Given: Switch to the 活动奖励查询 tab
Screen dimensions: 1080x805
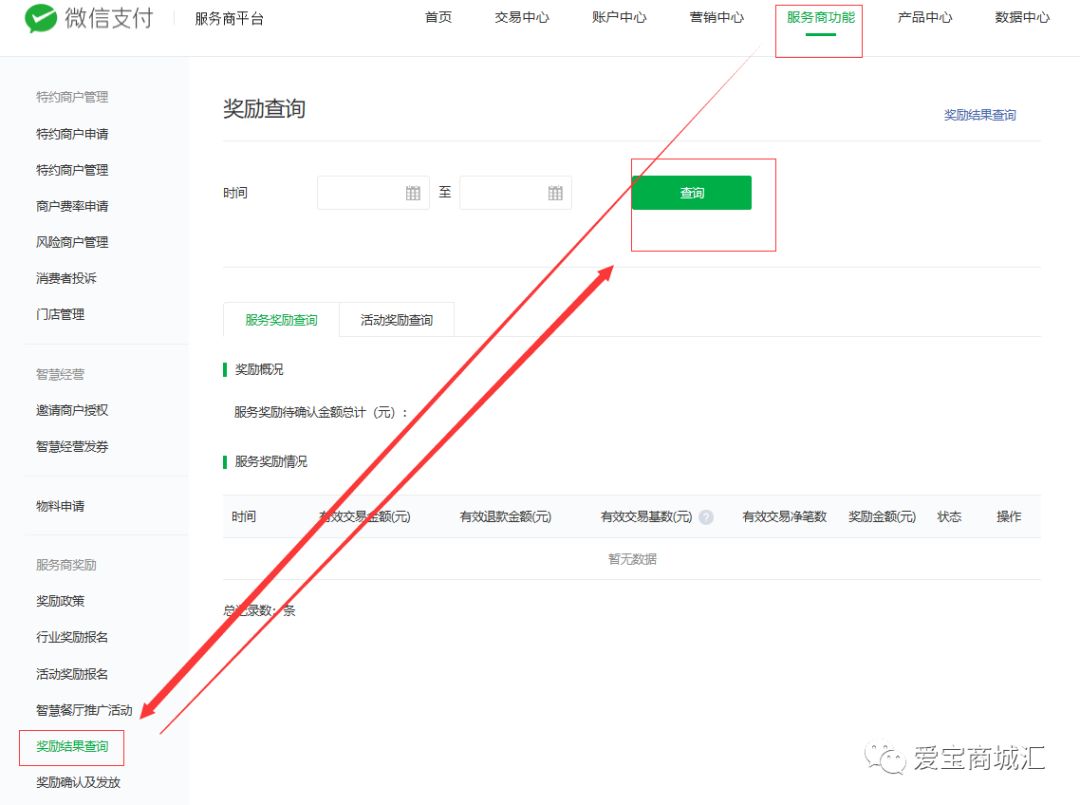Looking at the screenshot, I should [x=397, y=320].
